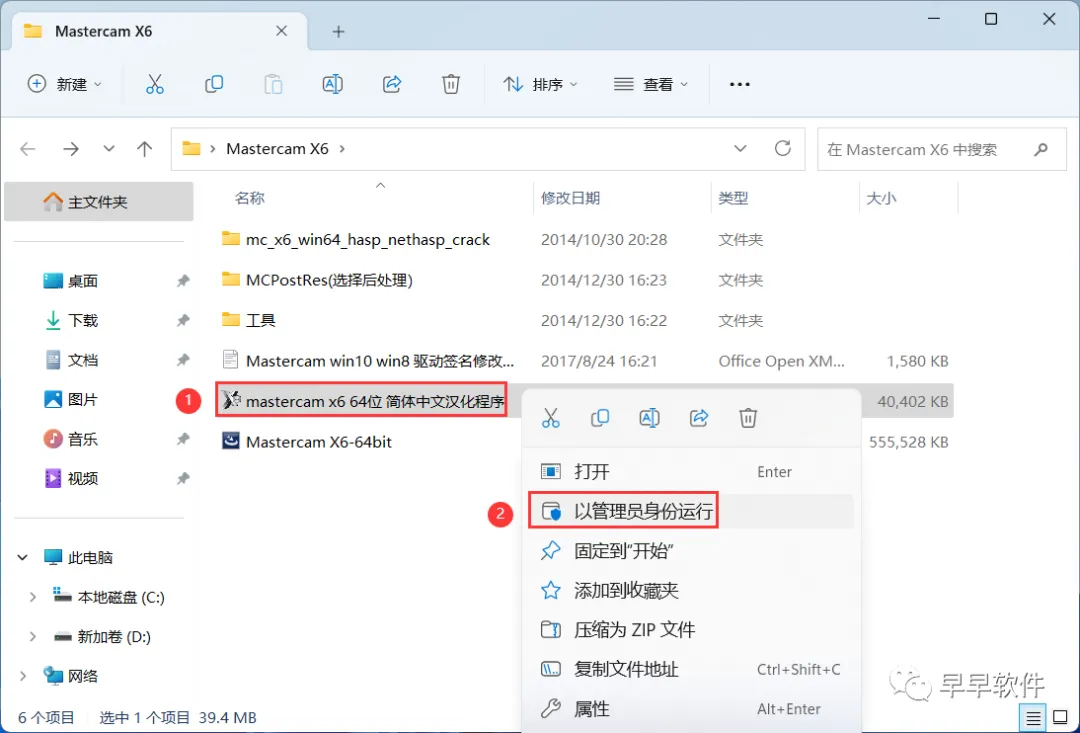Share via the context menu share icon
1080x733 pixels.
tap(699, 417)
